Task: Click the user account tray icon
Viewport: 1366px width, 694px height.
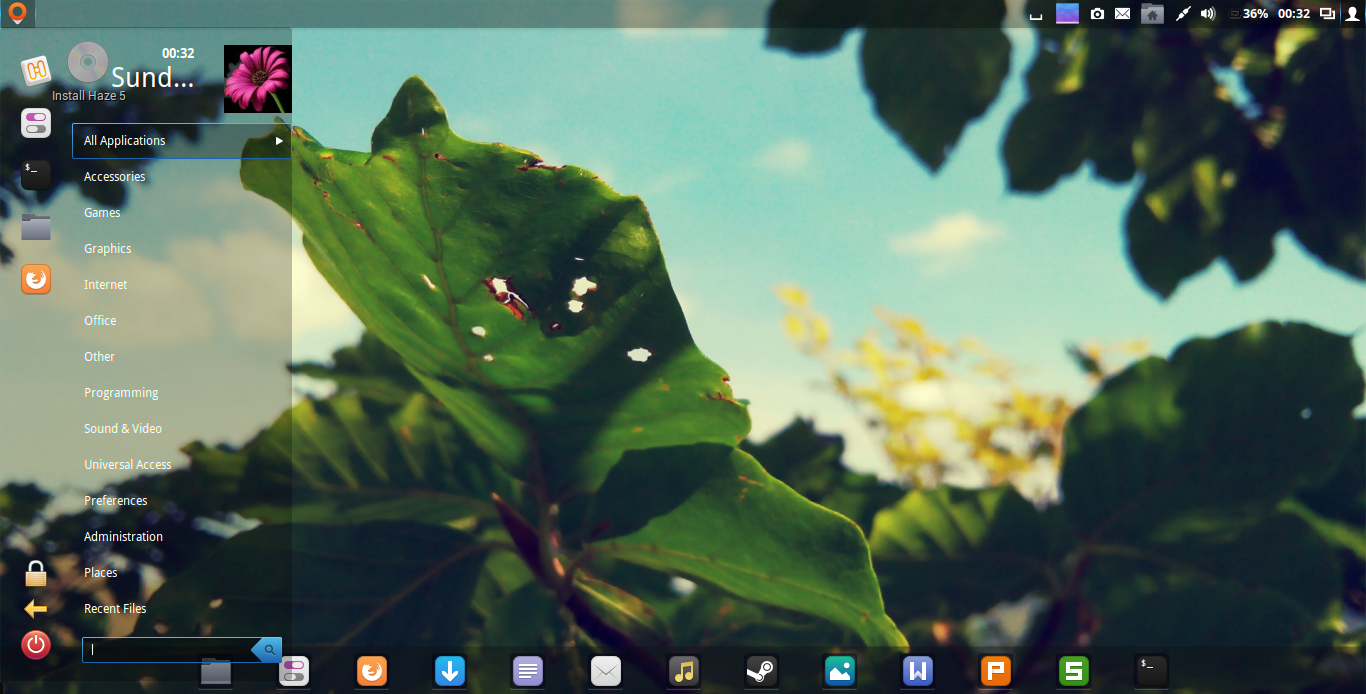Action: click(1353, 14)
